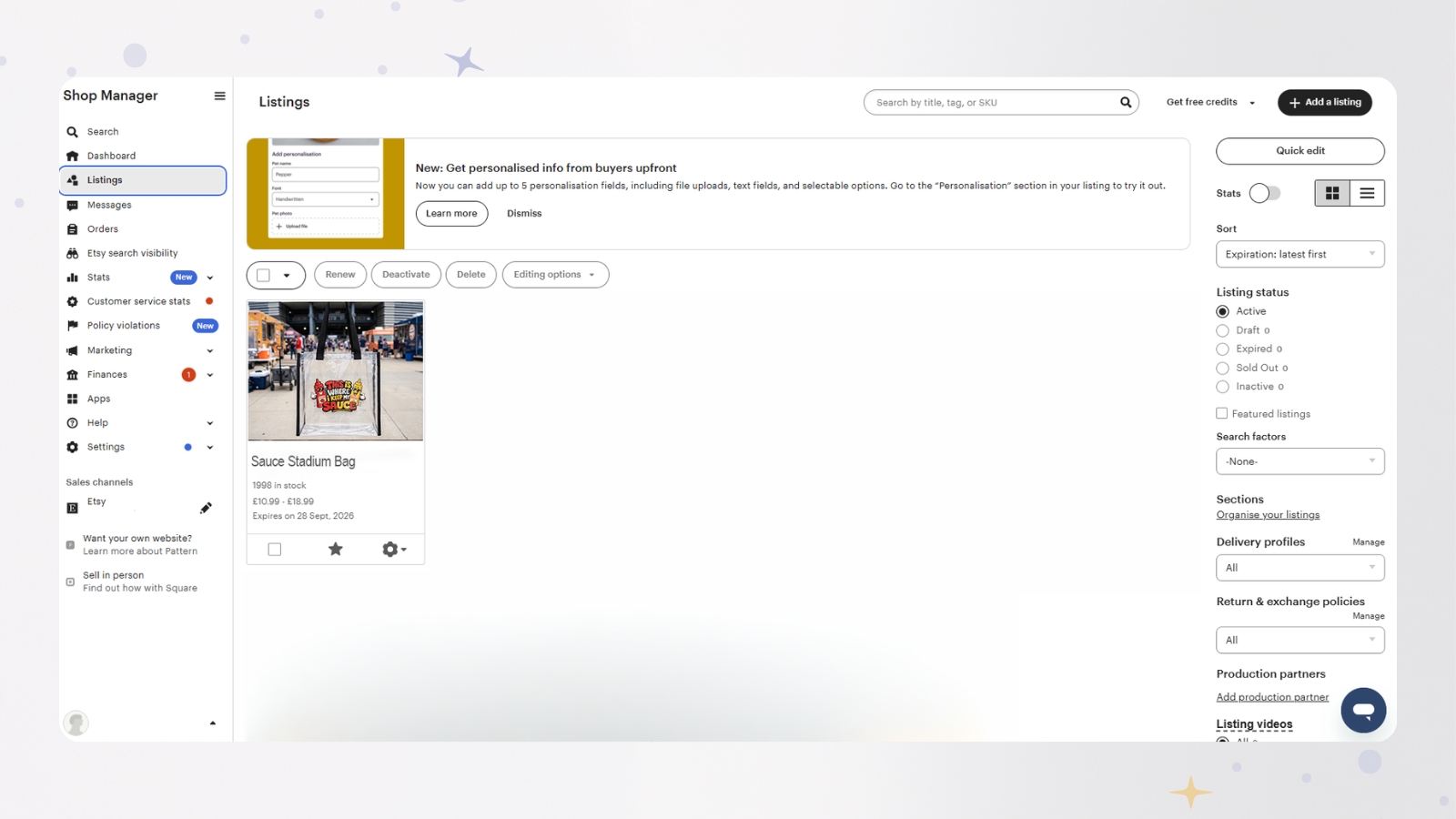Select the Inactive listing status radio
Screen dimensions: 1456x819
[x=1222, y=387]
